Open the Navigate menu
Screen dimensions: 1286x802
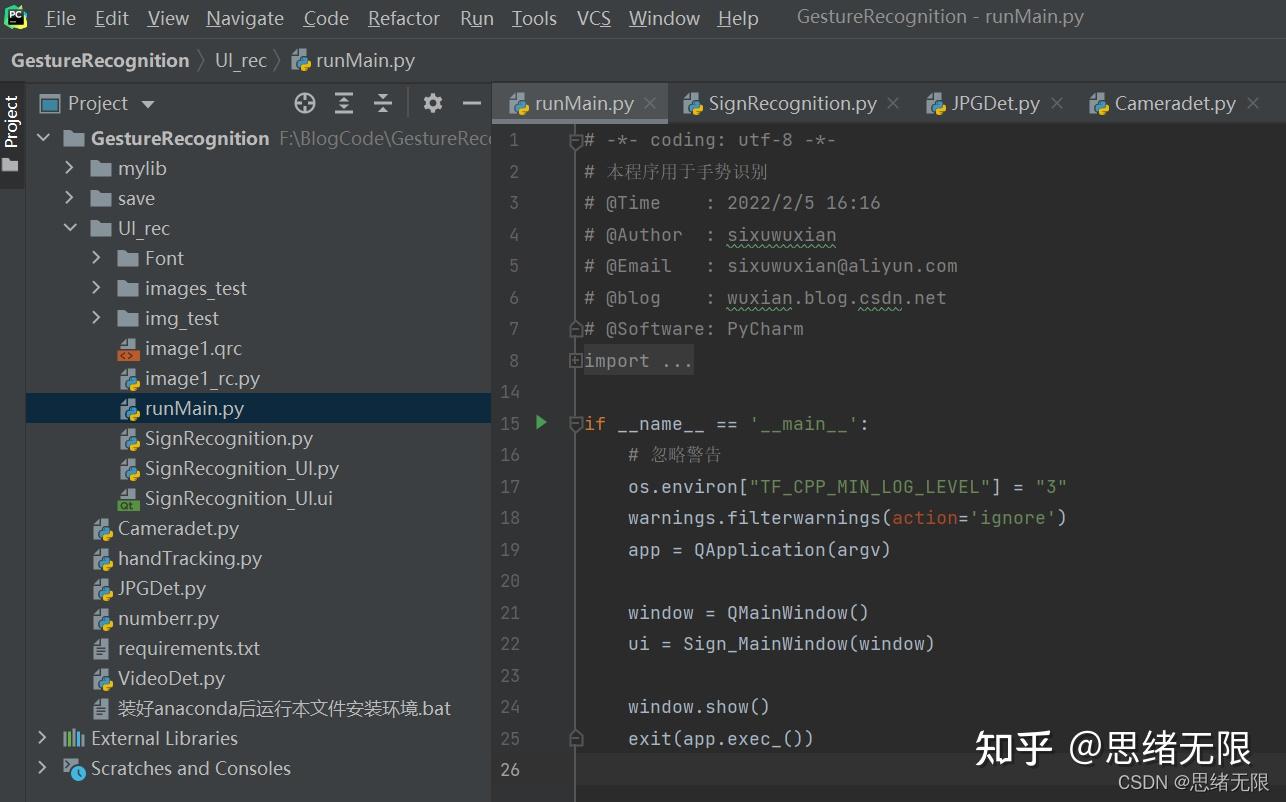pos(245,18)
